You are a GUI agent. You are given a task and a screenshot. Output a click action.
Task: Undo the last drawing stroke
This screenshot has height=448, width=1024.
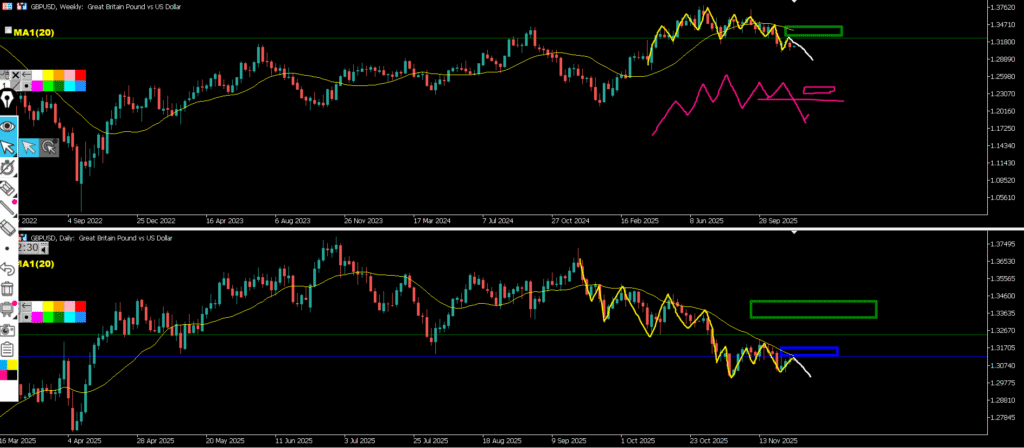click(x=8, y=268)
